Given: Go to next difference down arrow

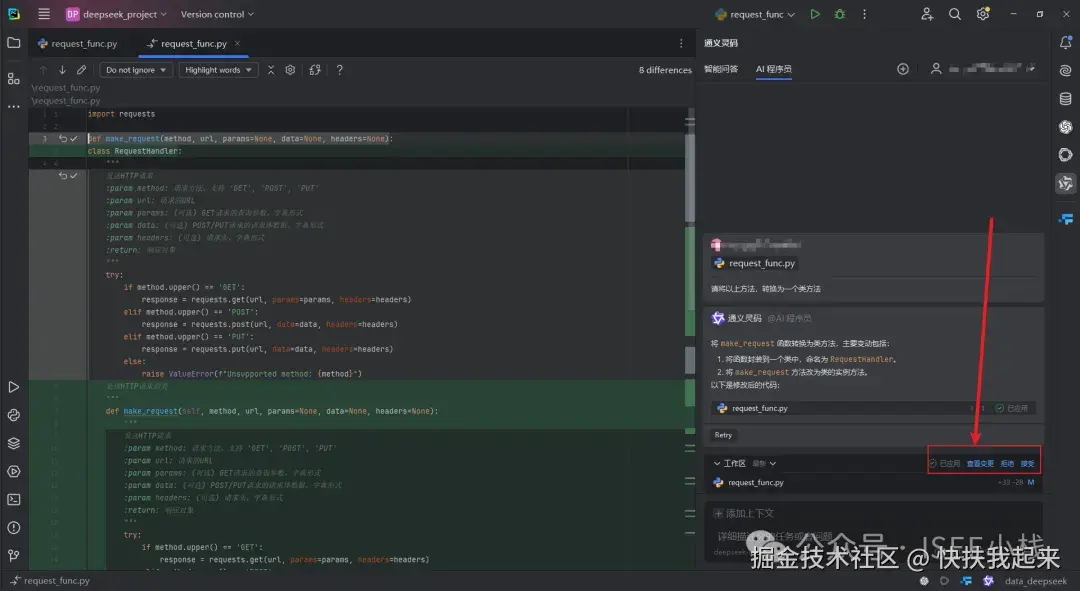Looking at the screenshot, I should coord(62,70).
